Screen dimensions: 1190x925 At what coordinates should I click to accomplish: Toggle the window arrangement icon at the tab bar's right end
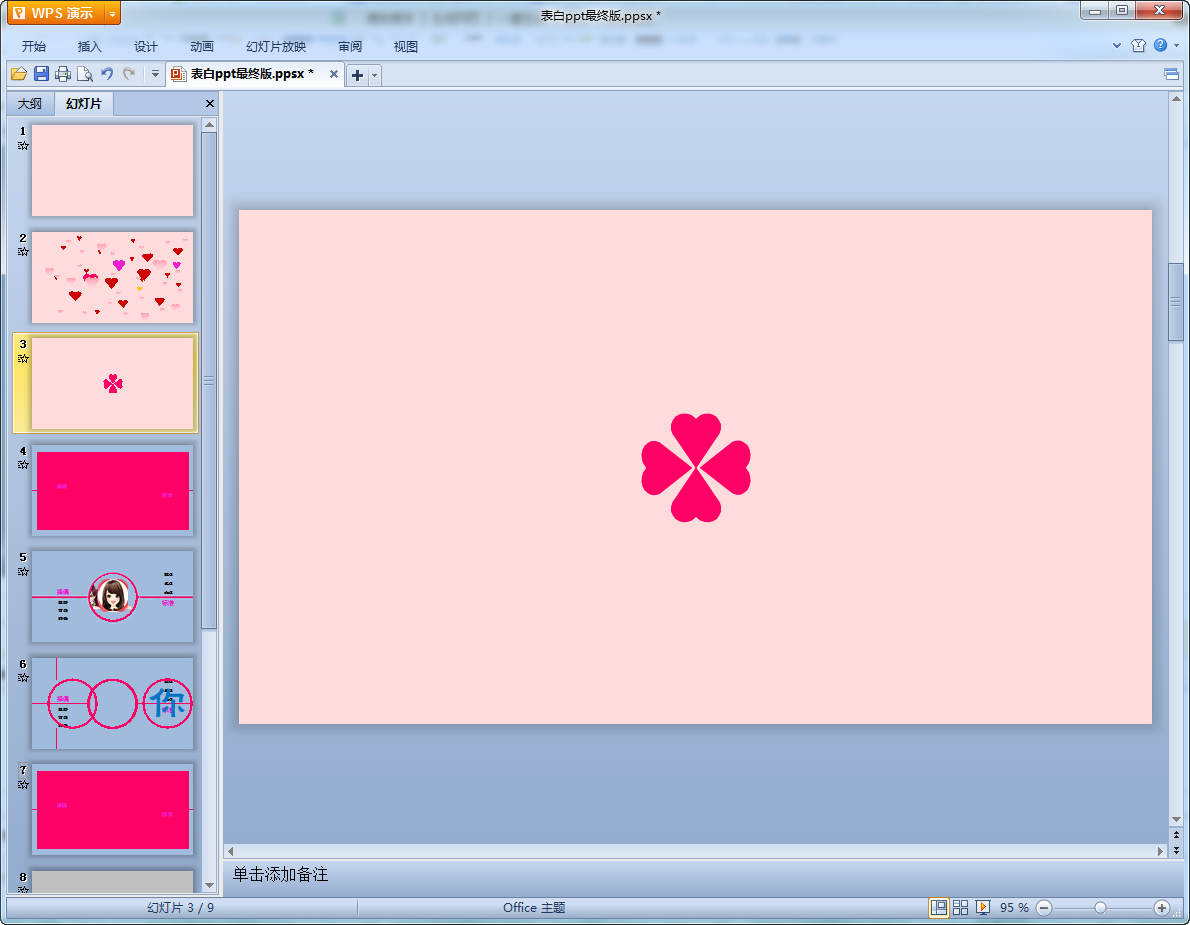pyautogui.click(x=1171, y=74)
